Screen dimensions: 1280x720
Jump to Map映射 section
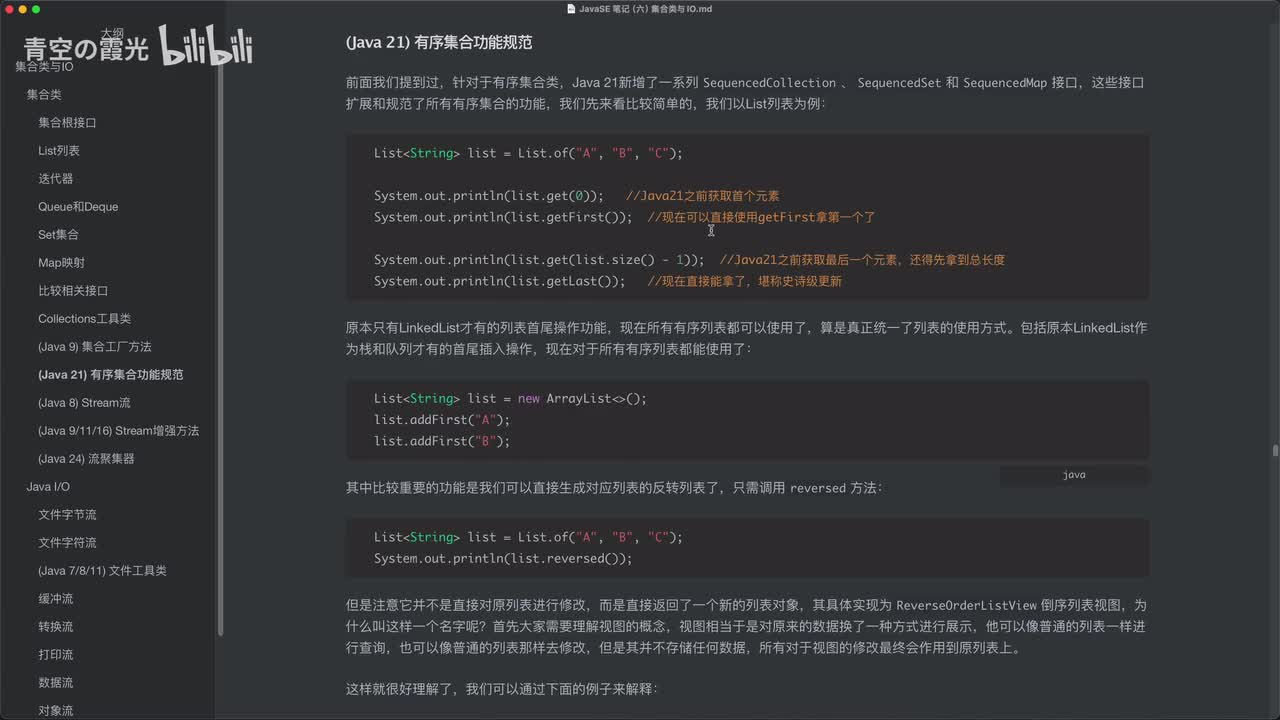(x=61, y=262)
